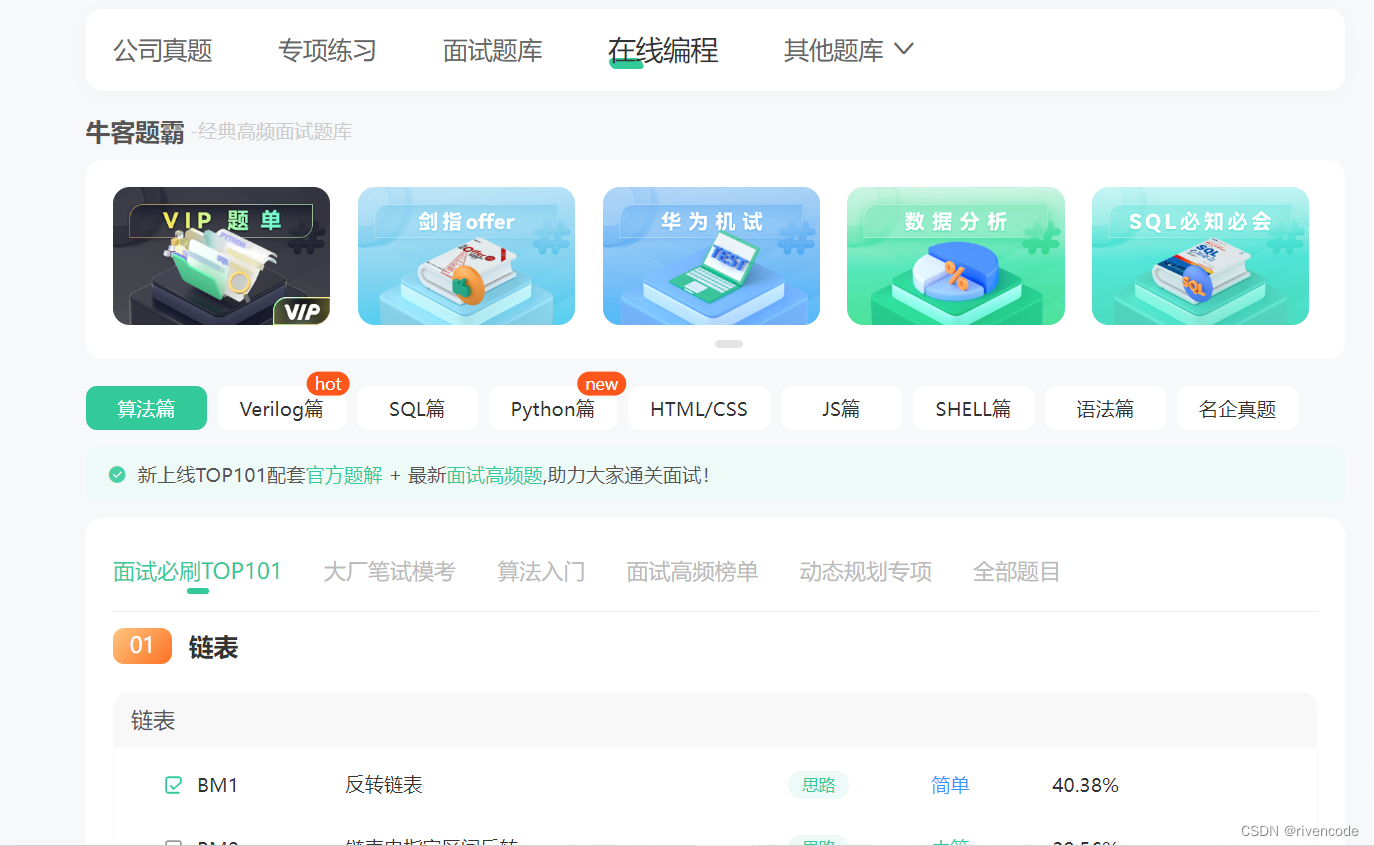This screenshot has width=1374, height=846.
Task: Select the 在线编程 tab
Action: pyautogui.click(x=663, y=50)
